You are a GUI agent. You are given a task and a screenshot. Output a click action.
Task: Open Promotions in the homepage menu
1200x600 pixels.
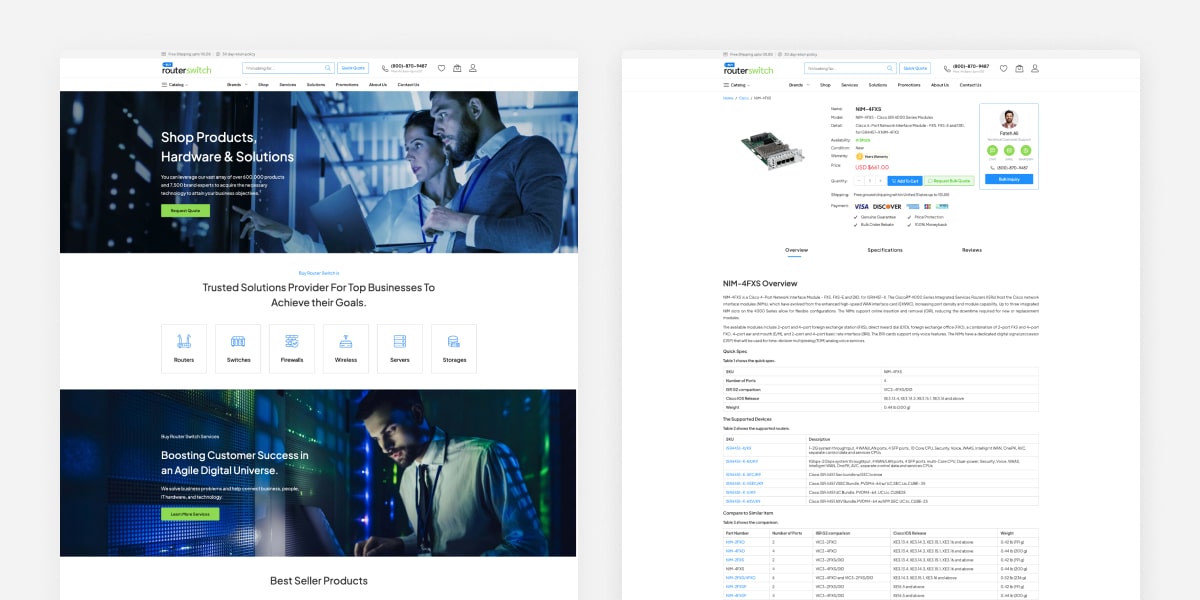347,85
